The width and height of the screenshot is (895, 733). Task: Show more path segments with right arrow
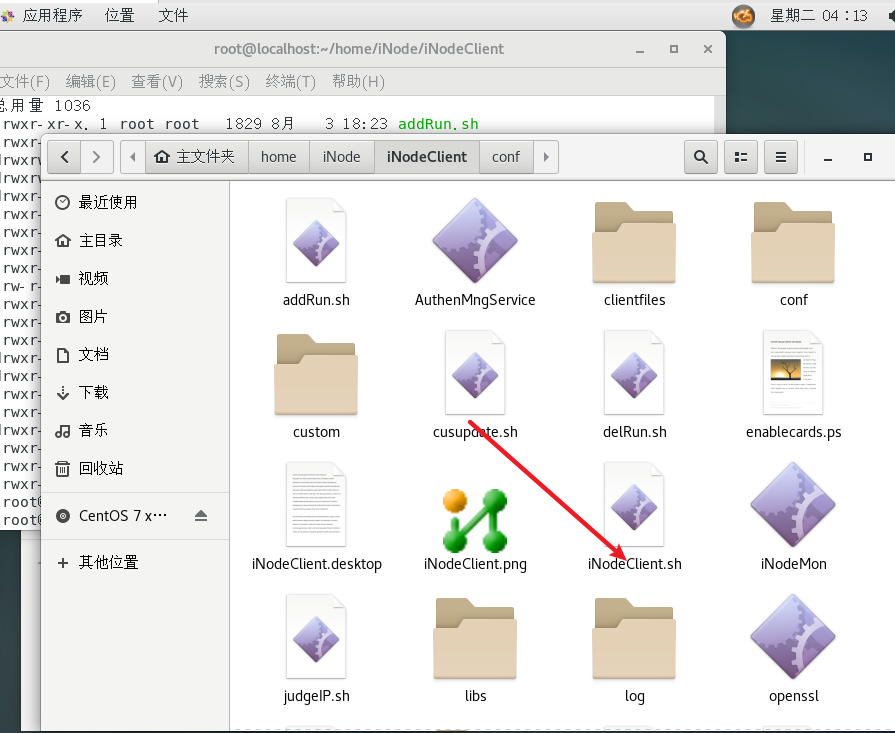[x=546, y=157]
